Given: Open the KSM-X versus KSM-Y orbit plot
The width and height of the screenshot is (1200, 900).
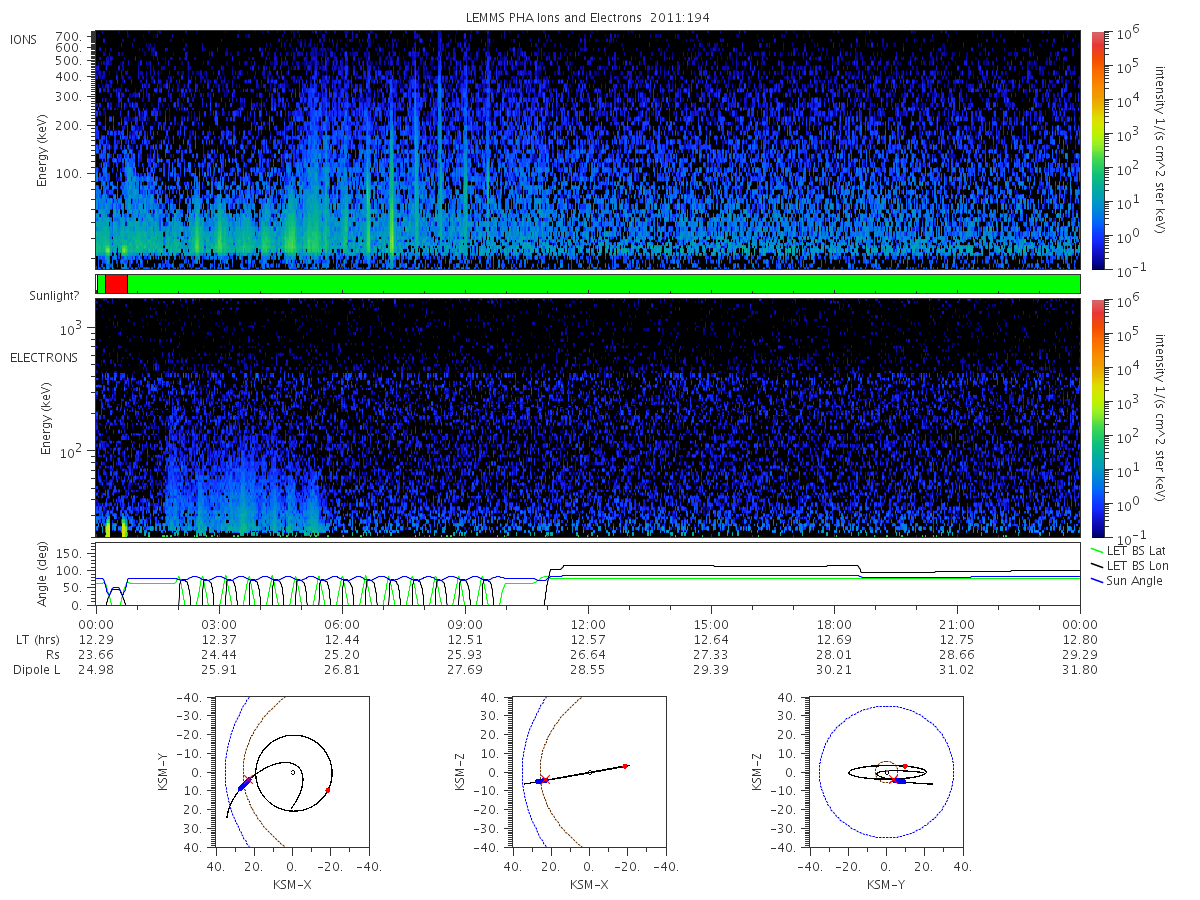Looking at the screenshot, I should point(291,772).
